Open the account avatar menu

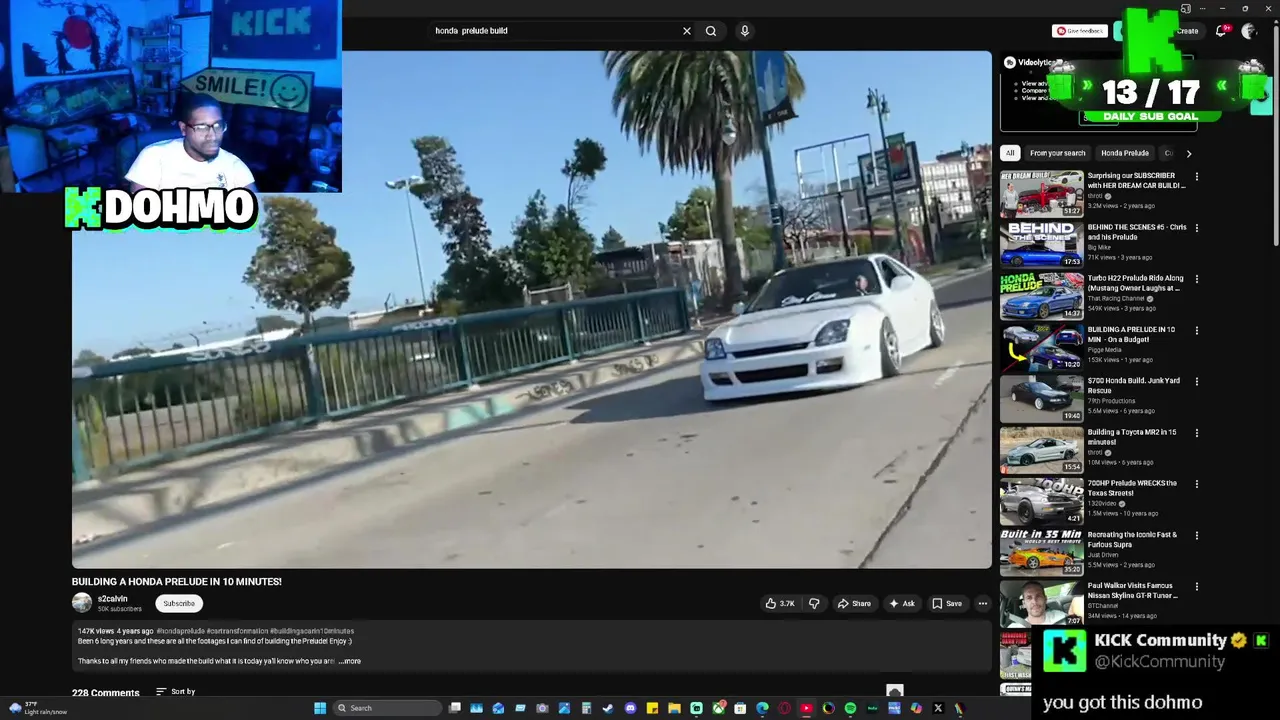click(x=1248, y=31)
